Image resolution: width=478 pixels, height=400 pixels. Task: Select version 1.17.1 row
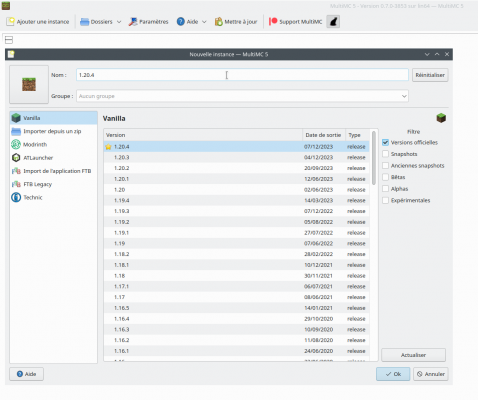(237, 286)
